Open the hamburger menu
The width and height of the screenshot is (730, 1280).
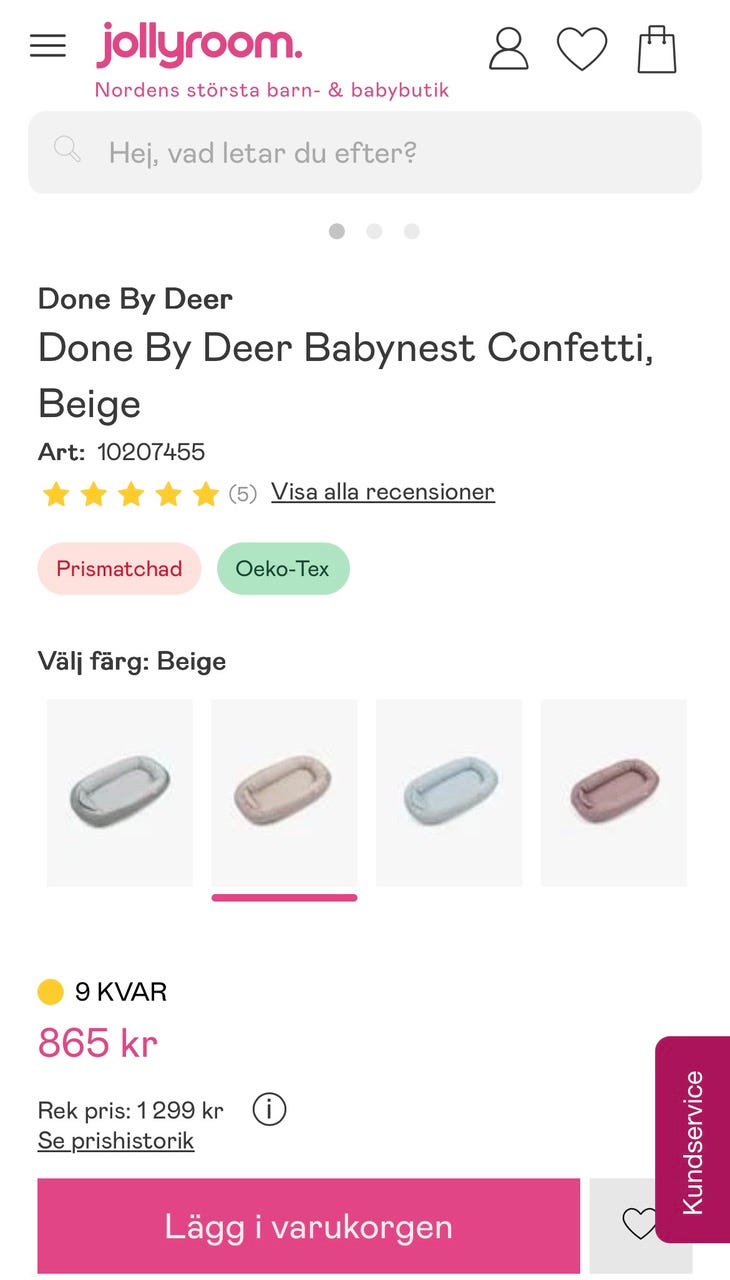[x=48, y=46]
